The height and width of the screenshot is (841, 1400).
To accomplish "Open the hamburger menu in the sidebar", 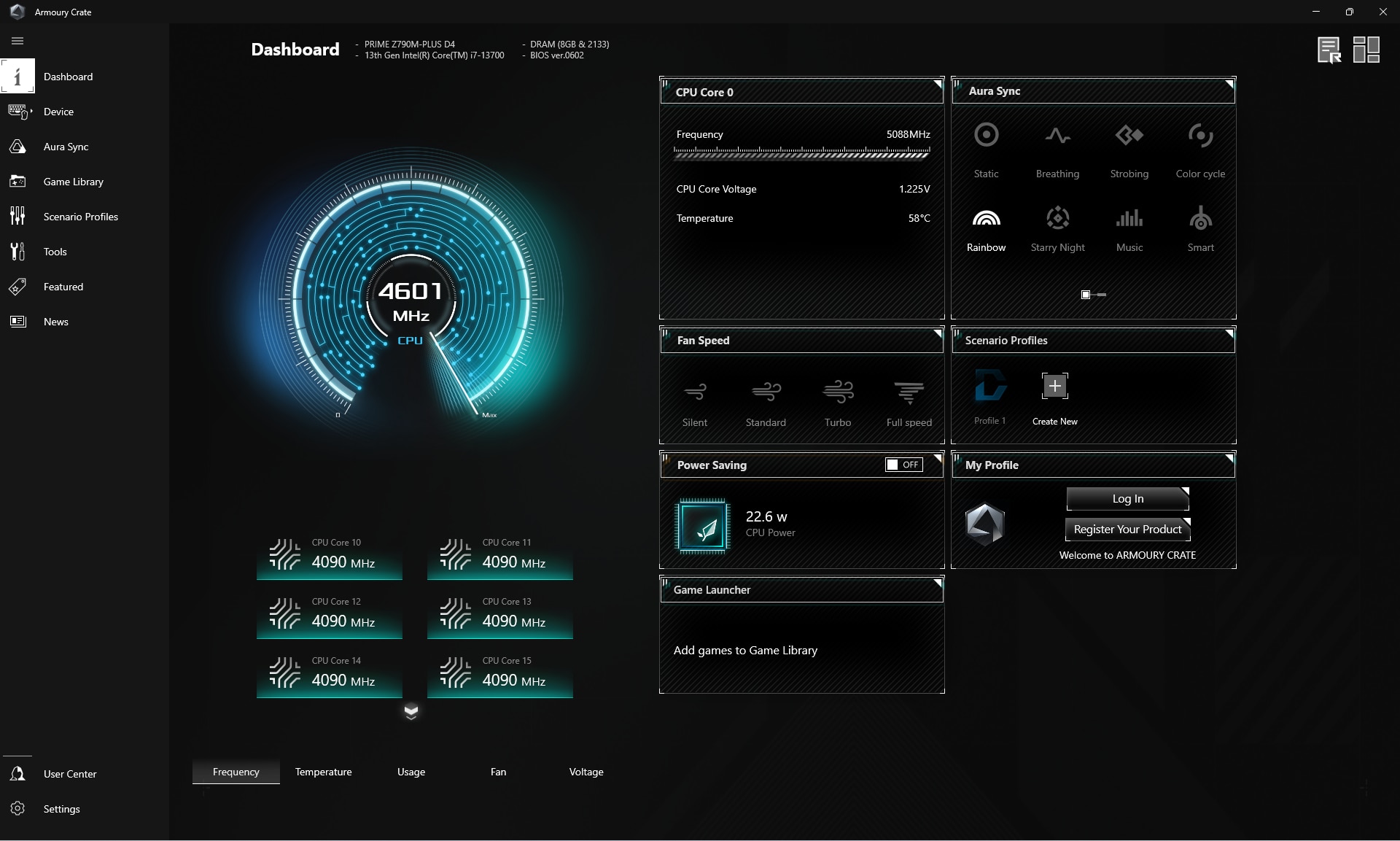I will coord(17,41).
